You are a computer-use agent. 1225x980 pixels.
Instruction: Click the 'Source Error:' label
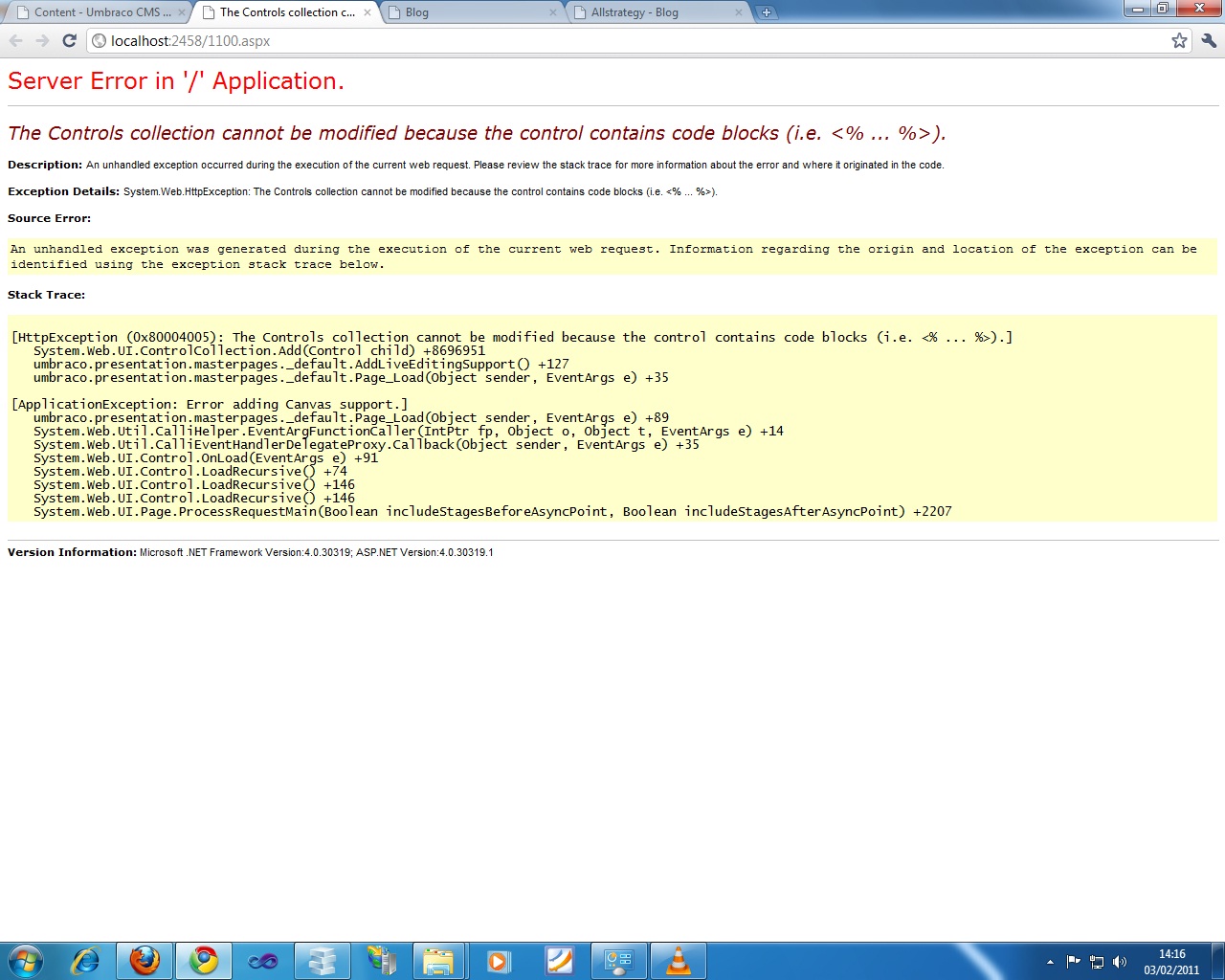[49, 218]
